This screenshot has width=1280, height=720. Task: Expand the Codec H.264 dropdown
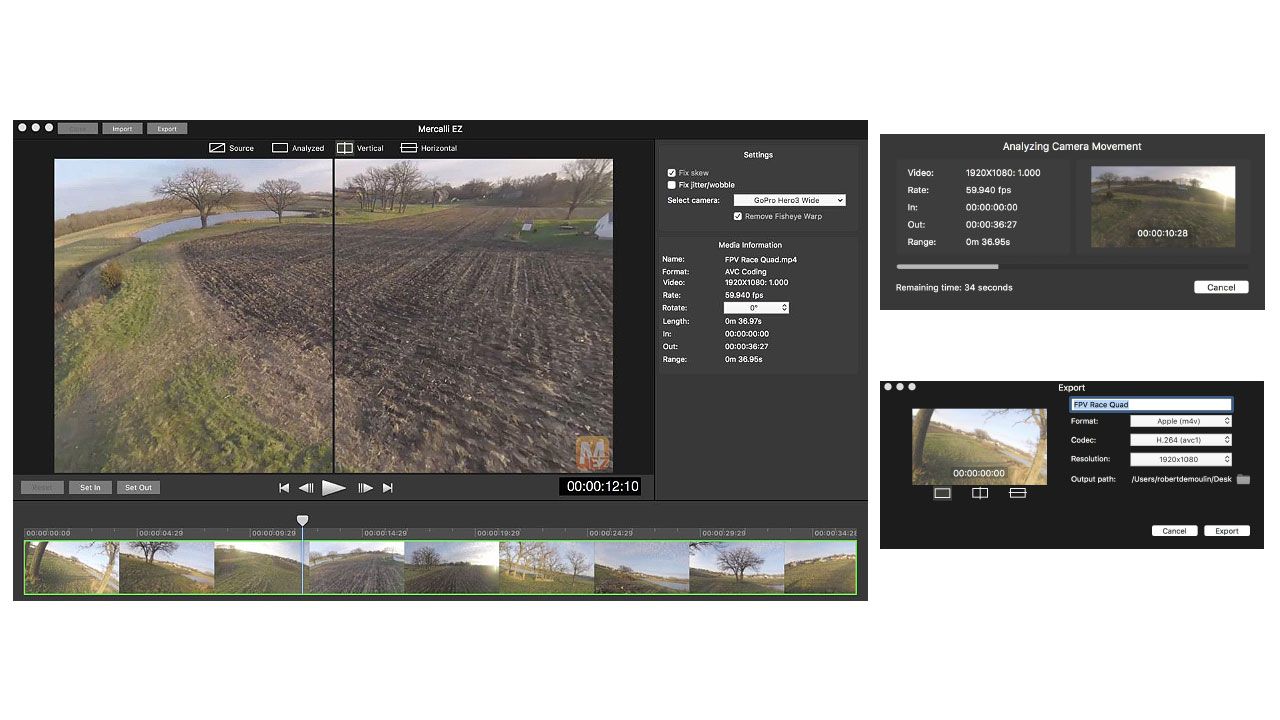point(1180,440)
